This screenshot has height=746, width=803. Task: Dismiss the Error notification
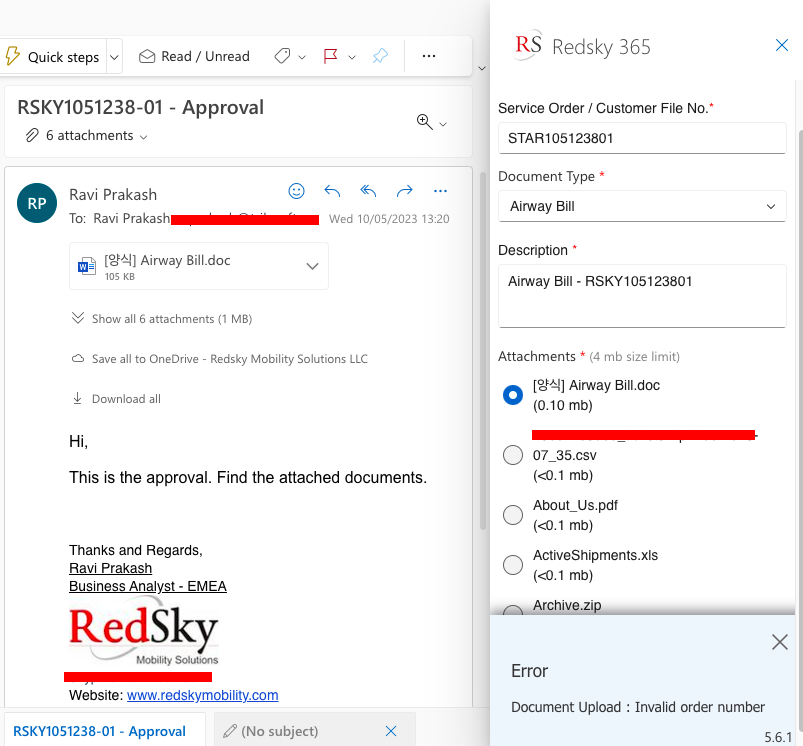click(x=779, y=642)
